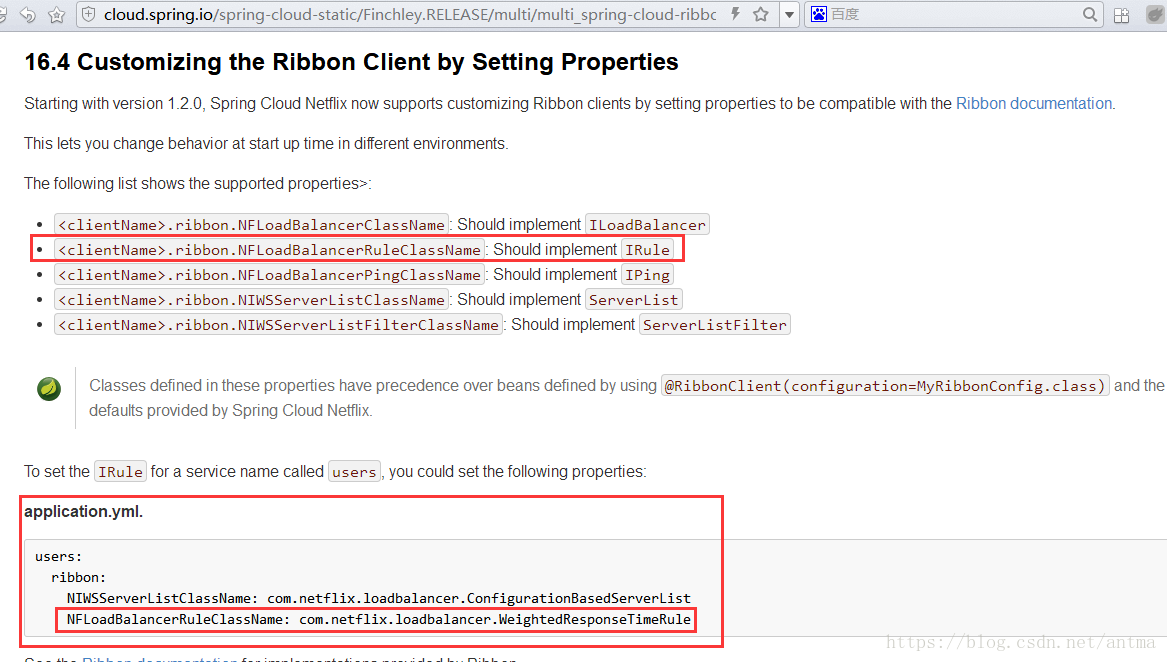Click the "<clientName>.ribbon.NIWSServerListFilterClassName" code text
This screenshot has height=662, width=1167.
[x=278, y=325]
